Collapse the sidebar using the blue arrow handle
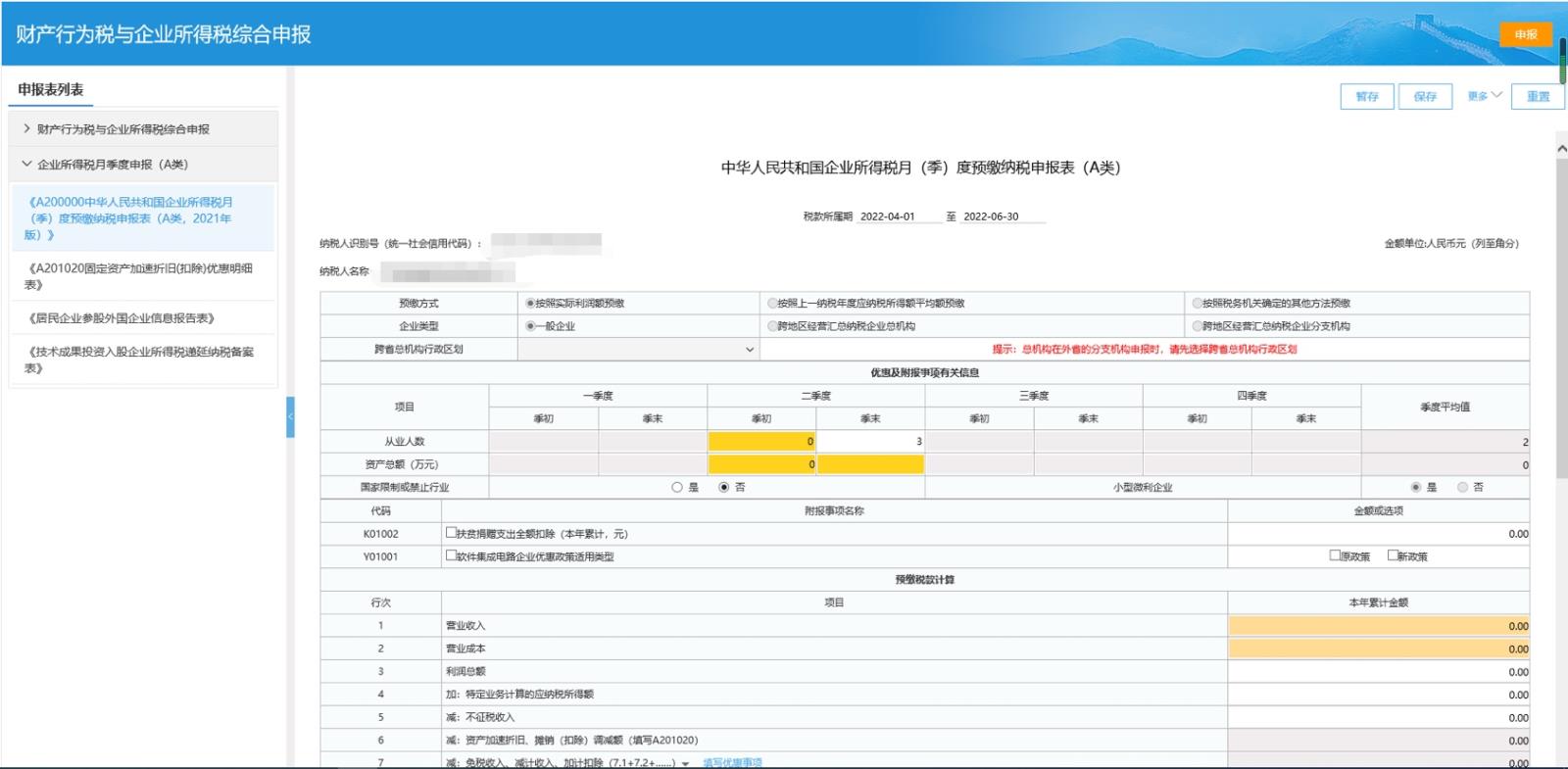This screenshot has width=1568, height=769. (x=290, y=417)
